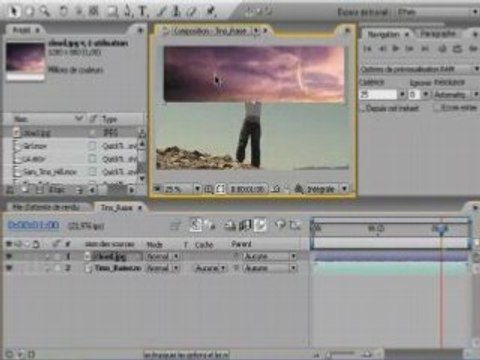Start RAM preview from Navigation panel

(x=473, y=49)
